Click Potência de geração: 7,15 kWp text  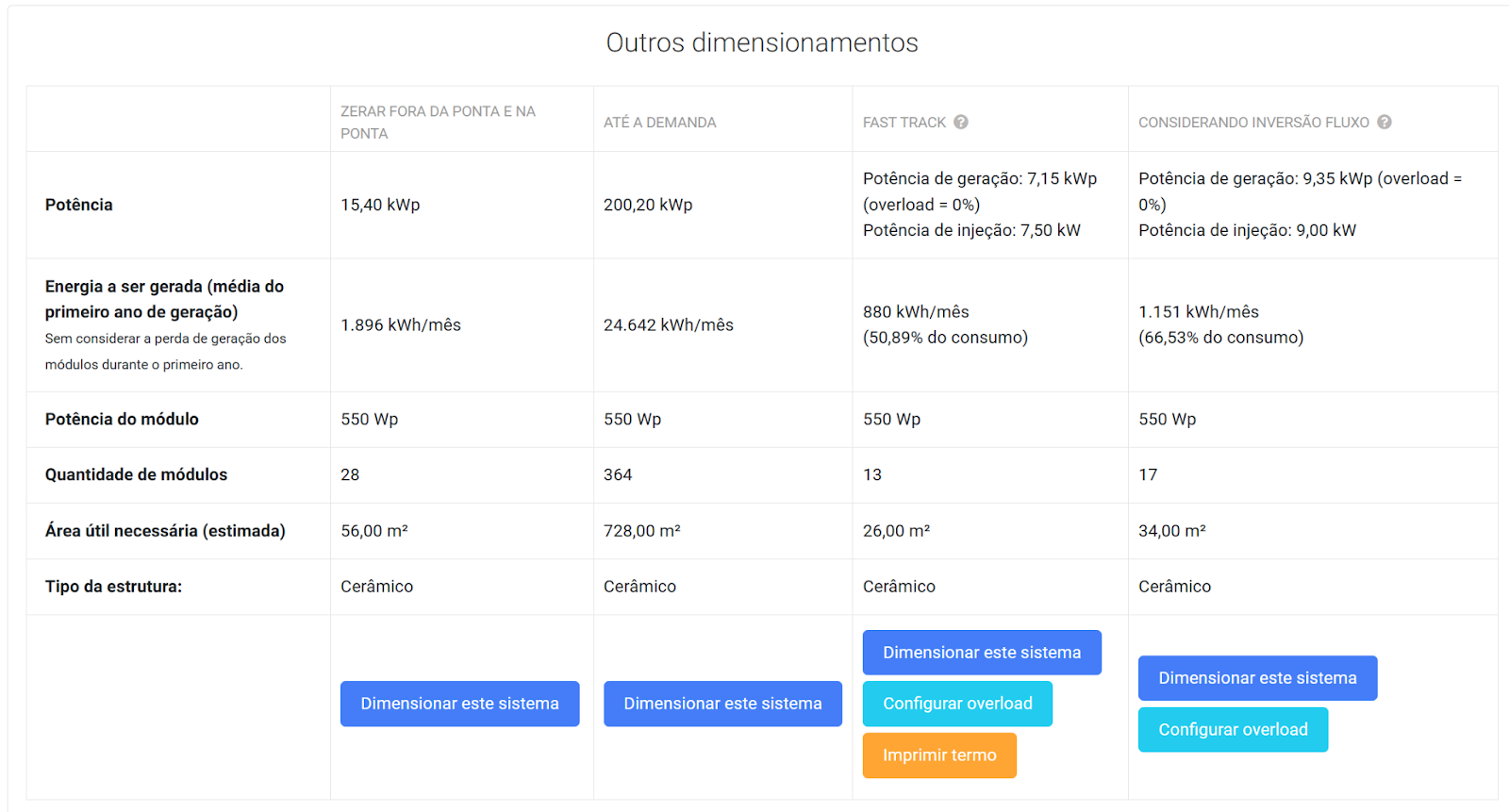tap(980, 179)
